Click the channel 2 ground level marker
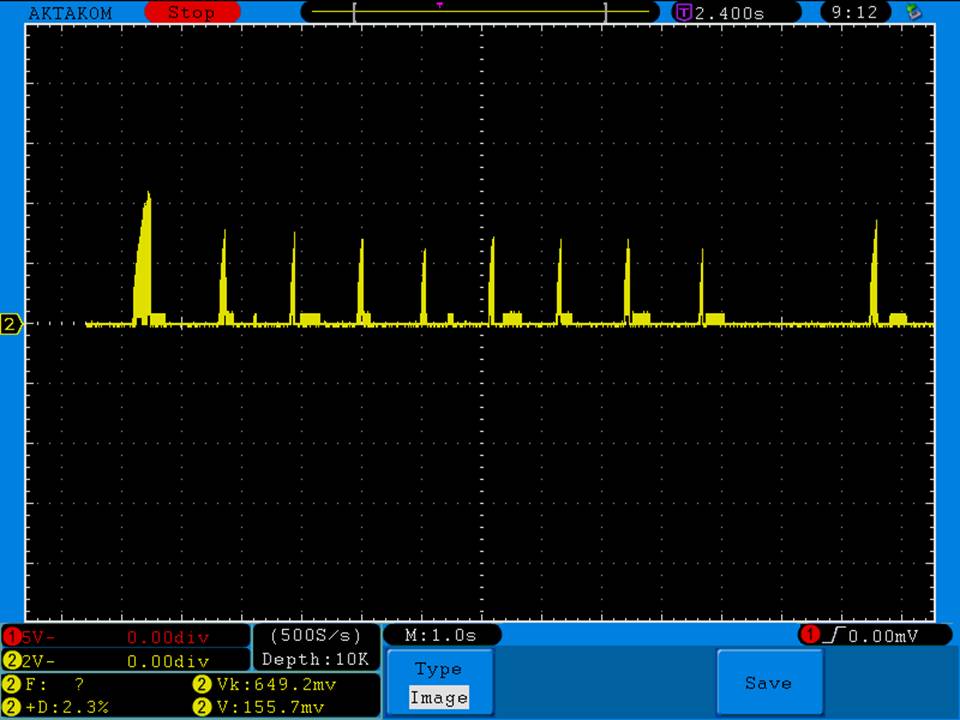 coord(12,324)
